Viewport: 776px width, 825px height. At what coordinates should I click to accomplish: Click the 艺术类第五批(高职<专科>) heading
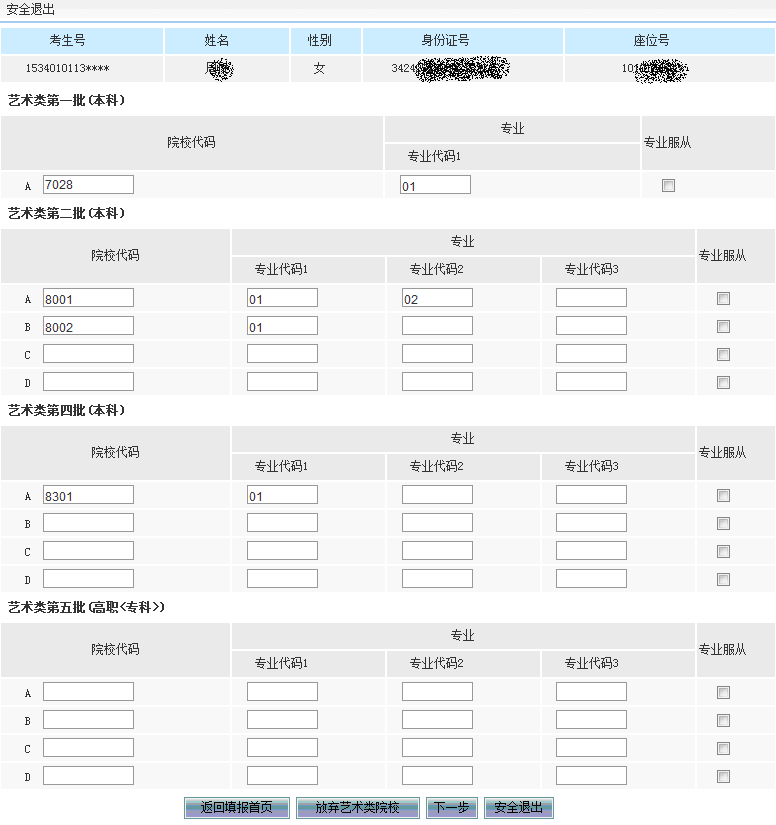[x=87, y=607]
